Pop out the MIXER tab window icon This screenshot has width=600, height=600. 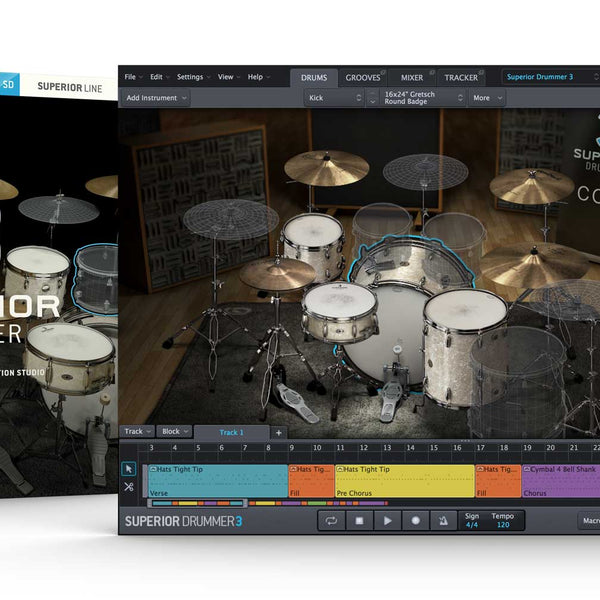click(x=432, y=72)
